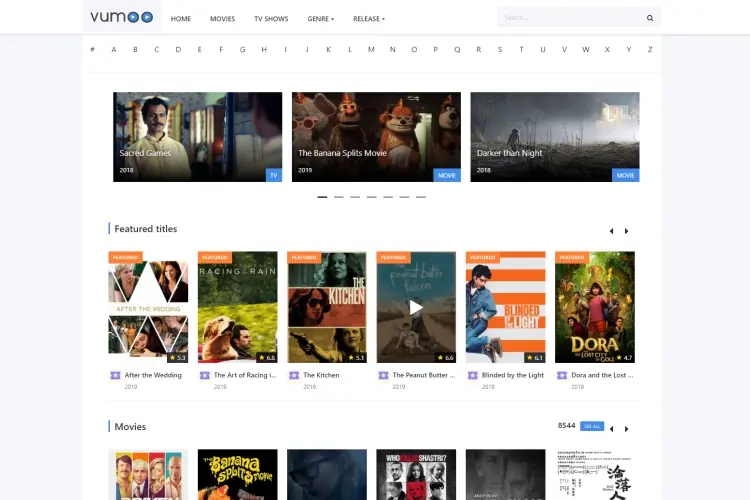
Task: Click The Peanut Butter title link
Action: [424, 375]
